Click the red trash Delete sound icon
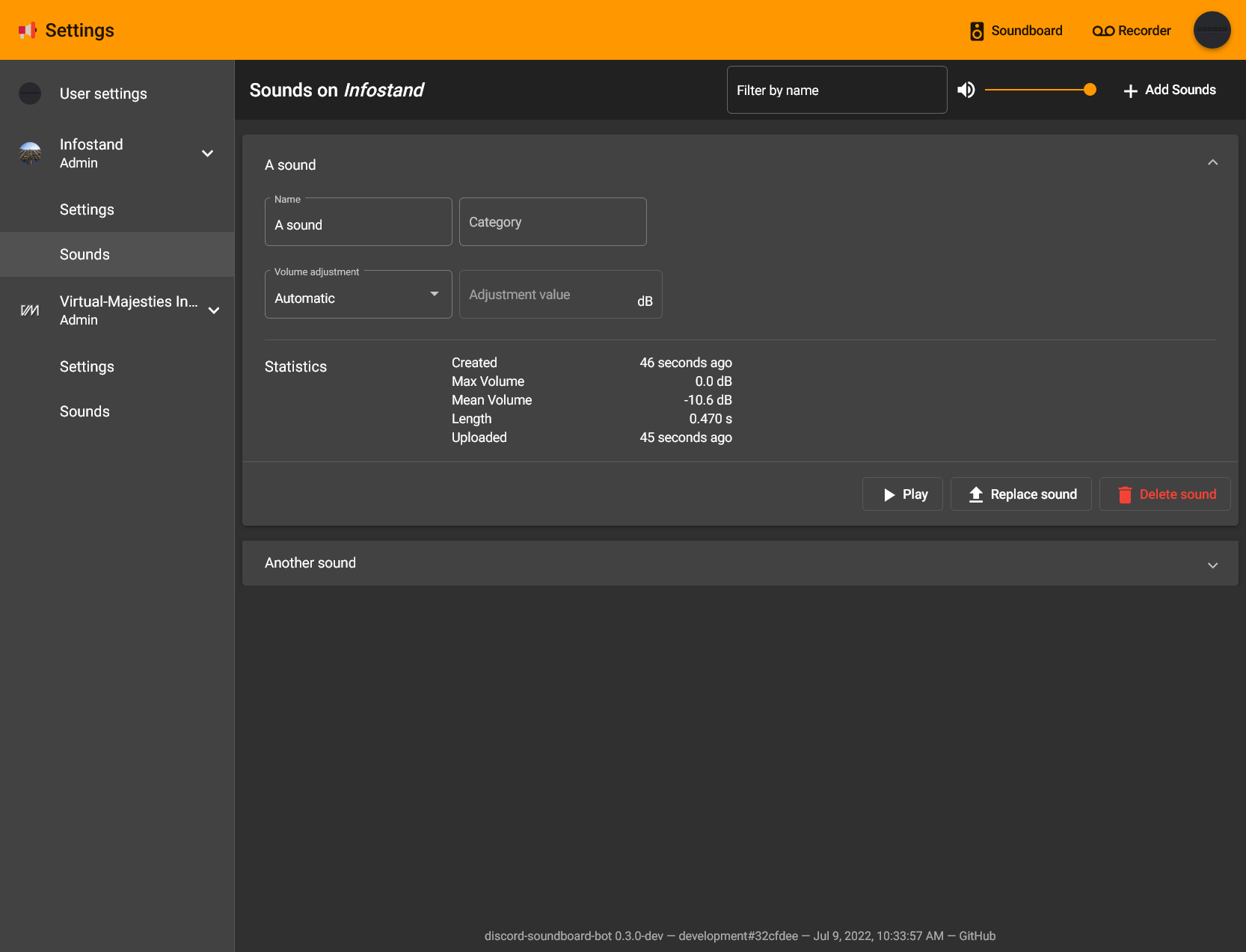 (1125, 494)
